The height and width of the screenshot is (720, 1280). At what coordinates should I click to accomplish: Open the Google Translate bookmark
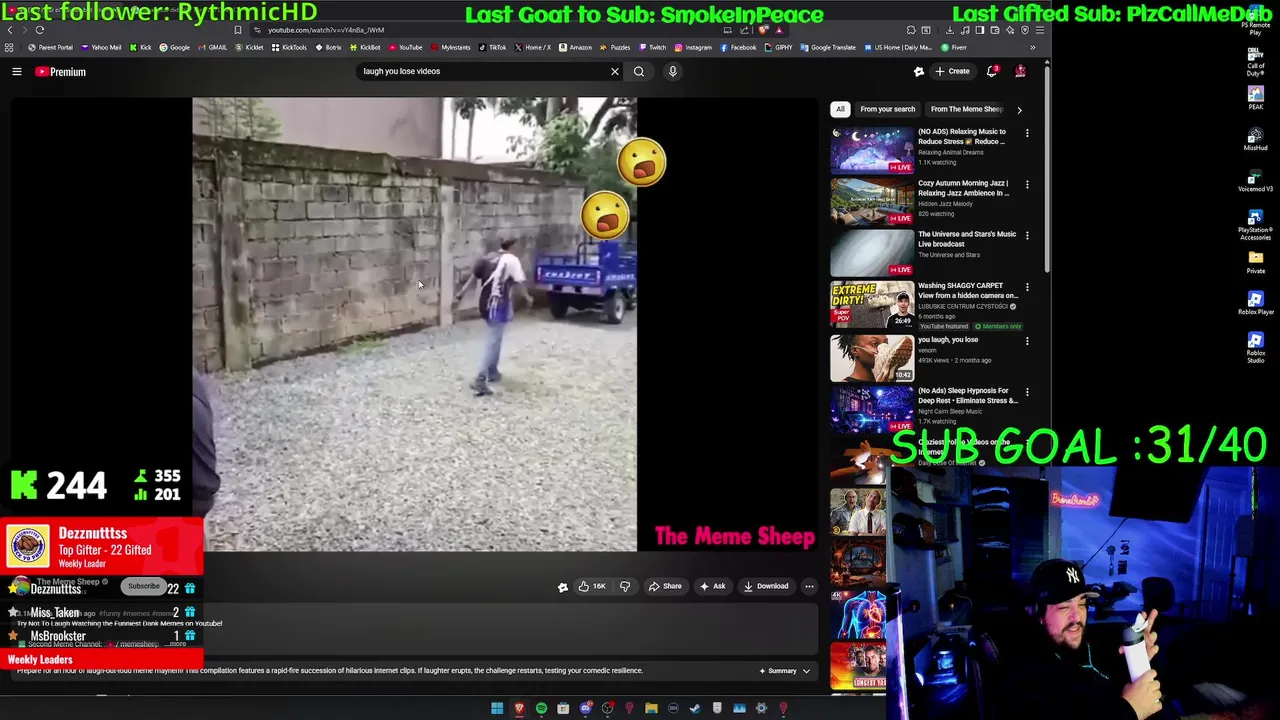click(x=828, y=47)
